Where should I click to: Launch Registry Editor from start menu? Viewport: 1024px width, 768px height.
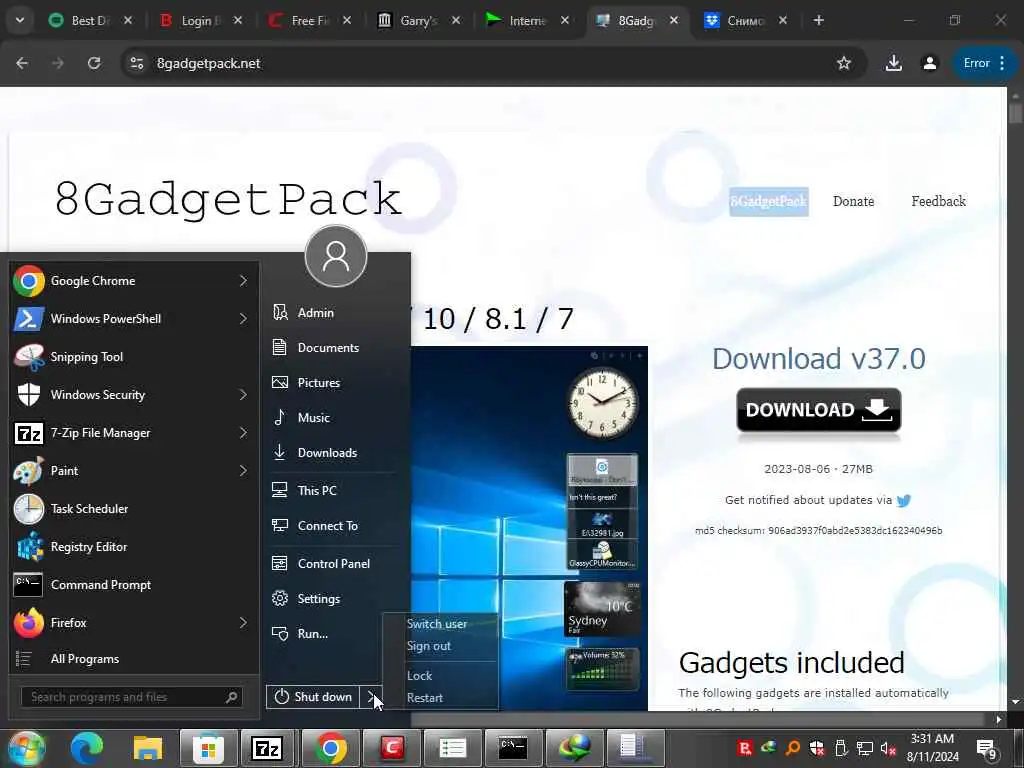(134, 547)
